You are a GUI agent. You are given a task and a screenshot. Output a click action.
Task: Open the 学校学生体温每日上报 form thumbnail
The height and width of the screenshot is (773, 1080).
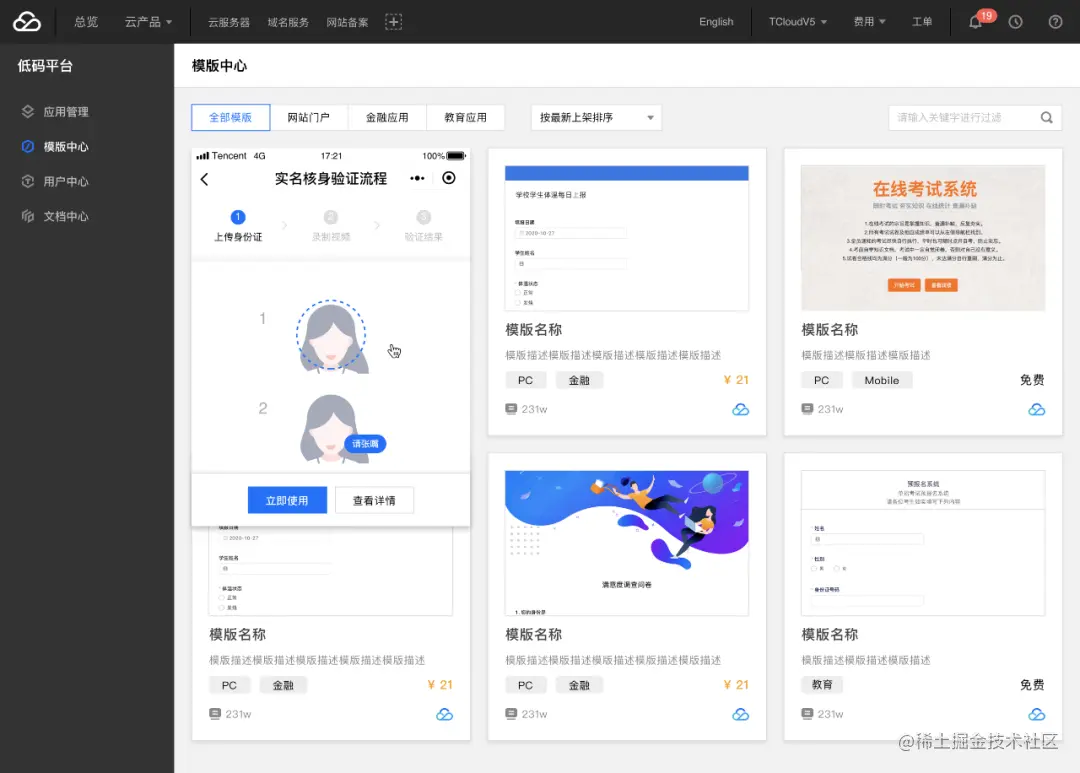coord(627,238)
